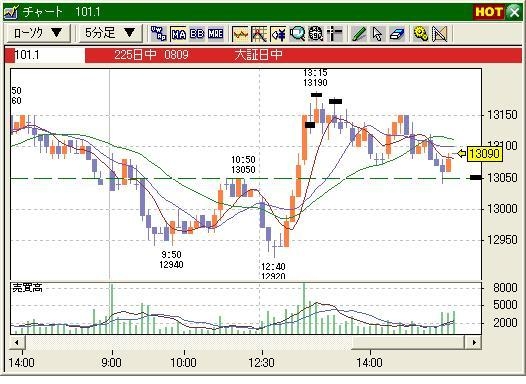Toggle the BB Bollinger Bands indicator
526x384 pixels.
pyautogui.click(x=197, y=34)
